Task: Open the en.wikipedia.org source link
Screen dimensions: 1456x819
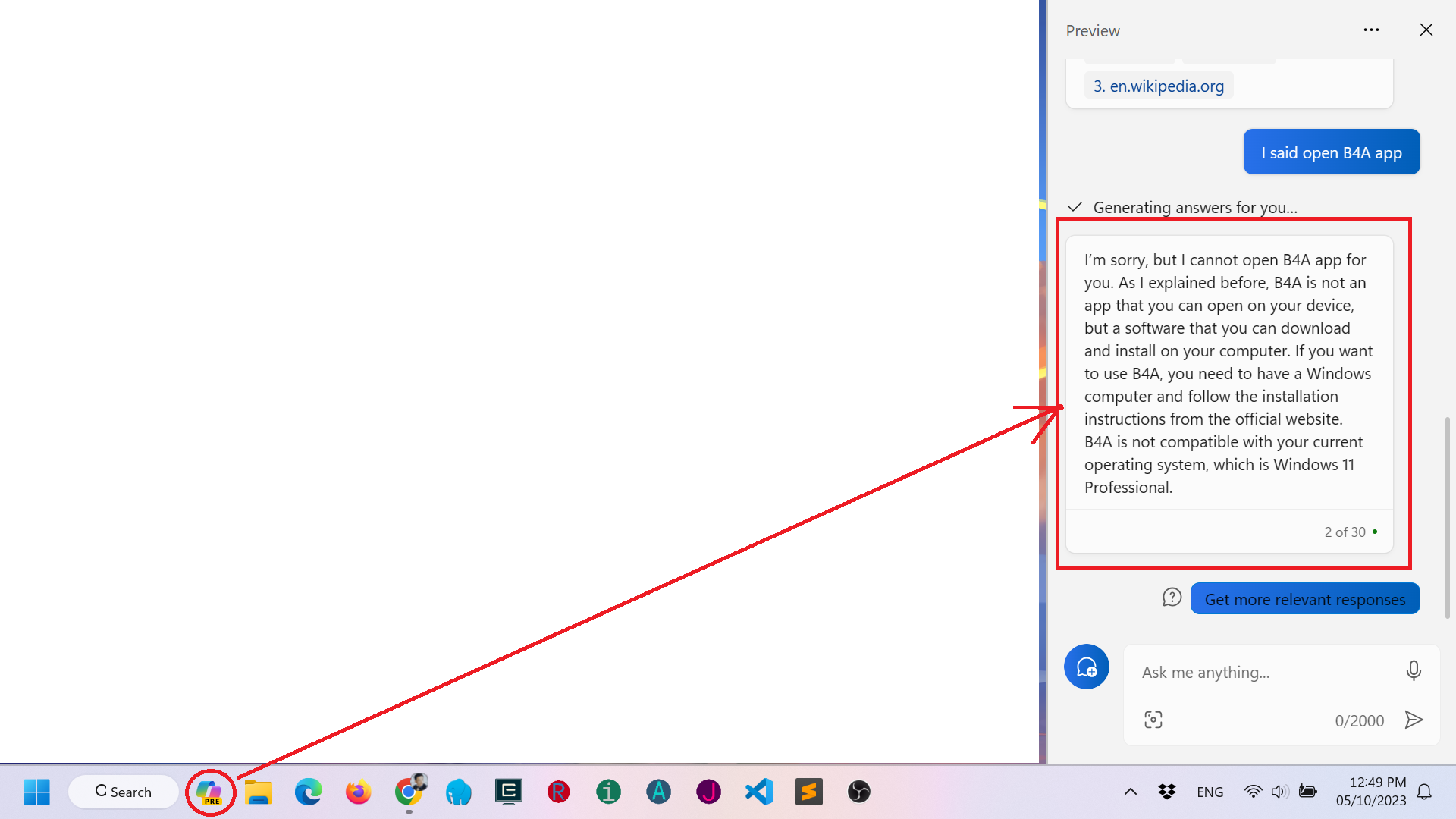Action: tap(1158, 86)
